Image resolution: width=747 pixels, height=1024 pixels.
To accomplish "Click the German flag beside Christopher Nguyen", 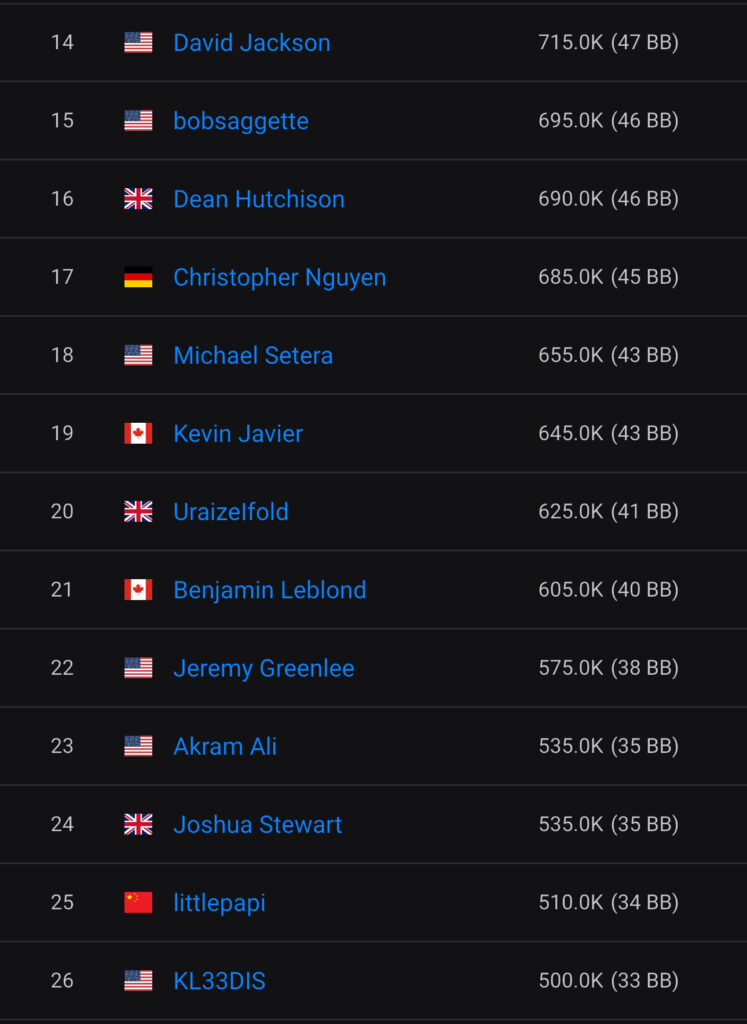I will (138, 277).
